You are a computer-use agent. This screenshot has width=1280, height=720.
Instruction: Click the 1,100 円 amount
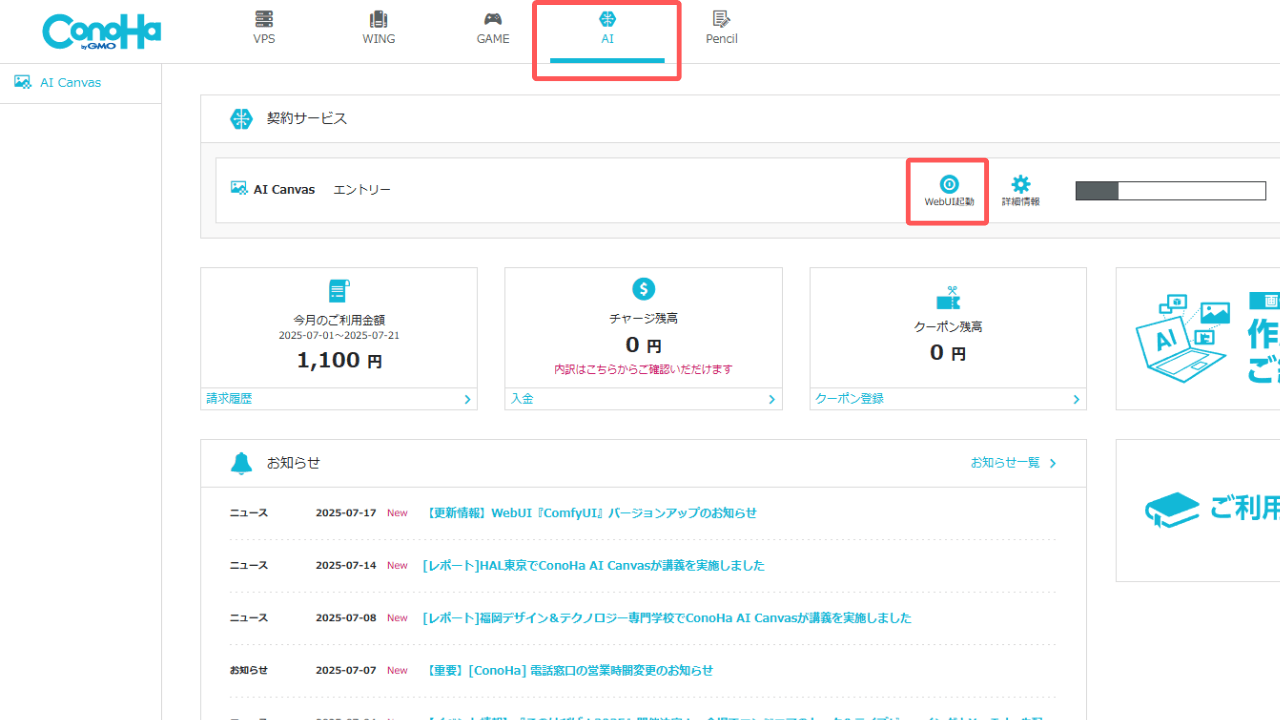pos(339,360)
